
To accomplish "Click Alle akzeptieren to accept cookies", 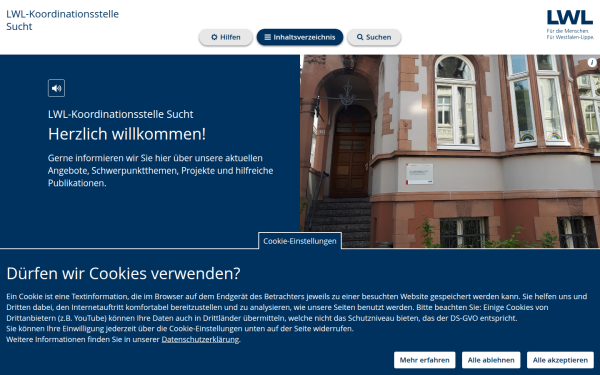I will [x=560, y=360].
